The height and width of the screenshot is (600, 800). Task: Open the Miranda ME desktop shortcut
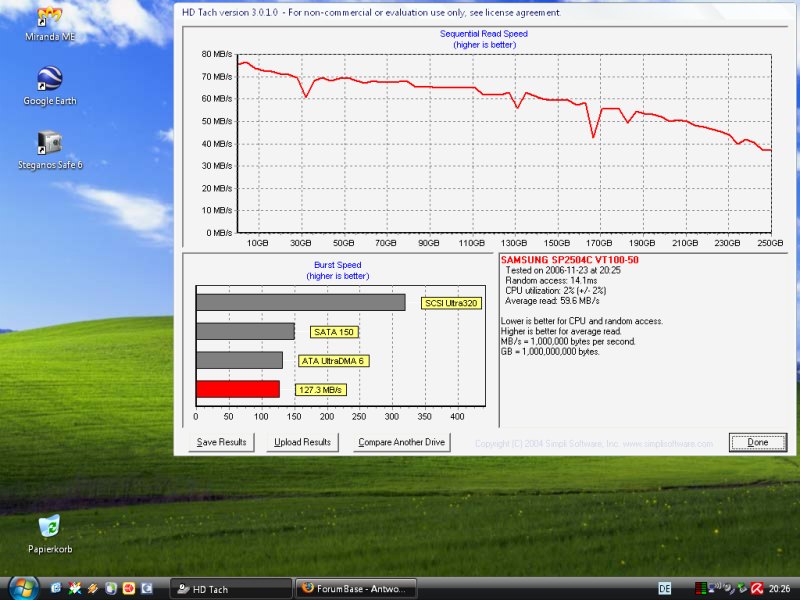pos(49,23)
